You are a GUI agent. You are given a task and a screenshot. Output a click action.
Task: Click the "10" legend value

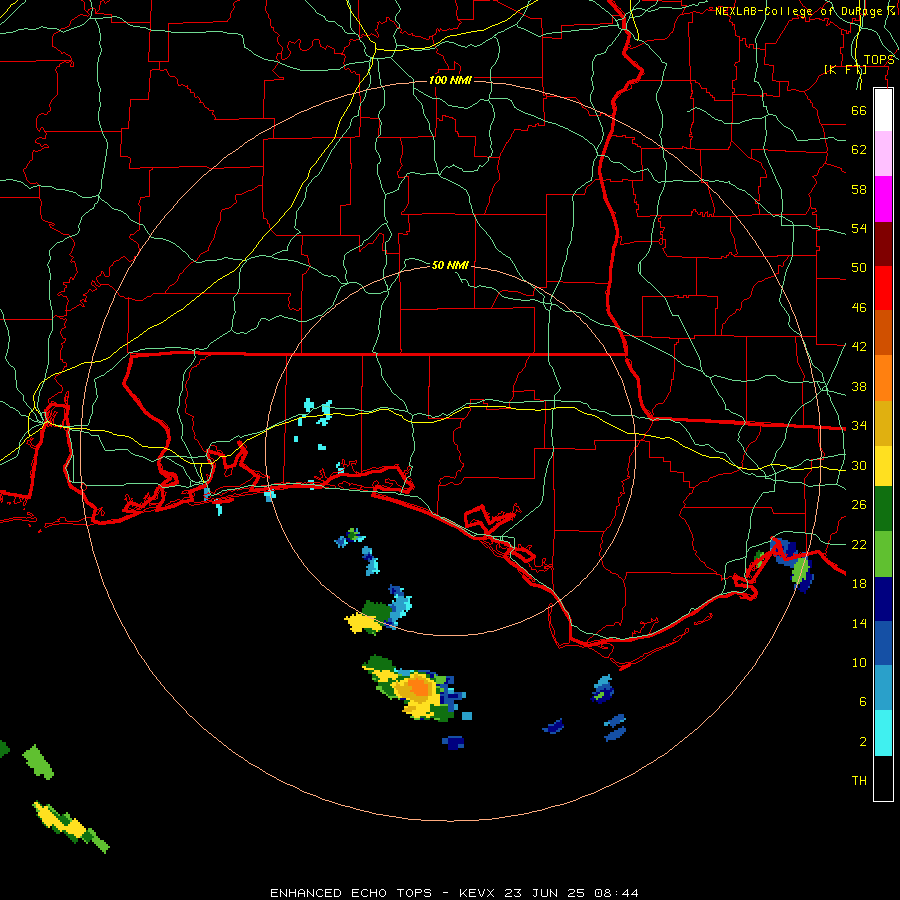point(859,662)
